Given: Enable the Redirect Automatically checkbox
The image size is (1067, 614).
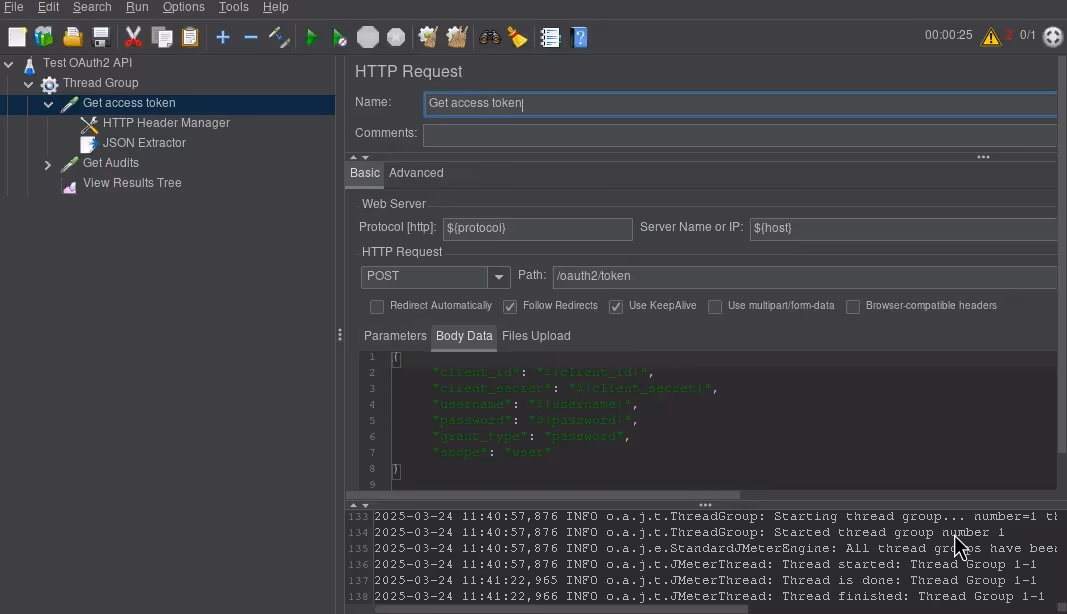Looking at the screenshot, I should pyautogui.click(x=377, y=307).
